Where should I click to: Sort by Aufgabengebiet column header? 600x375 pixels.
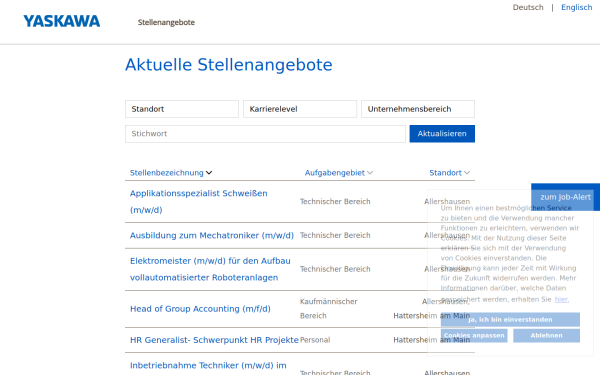click(x=339, y=173)
